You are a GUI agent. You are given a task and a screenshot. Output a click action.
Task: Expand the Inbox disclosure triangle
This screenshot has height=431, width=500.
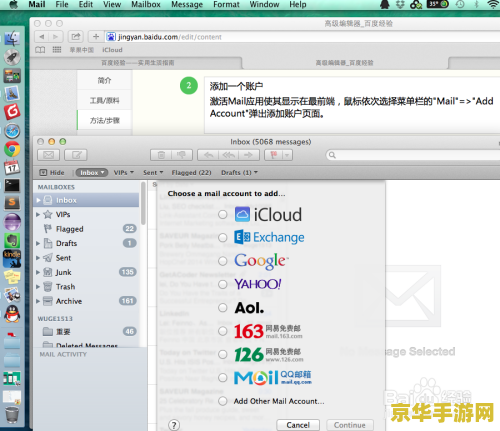tap(38, 200)
